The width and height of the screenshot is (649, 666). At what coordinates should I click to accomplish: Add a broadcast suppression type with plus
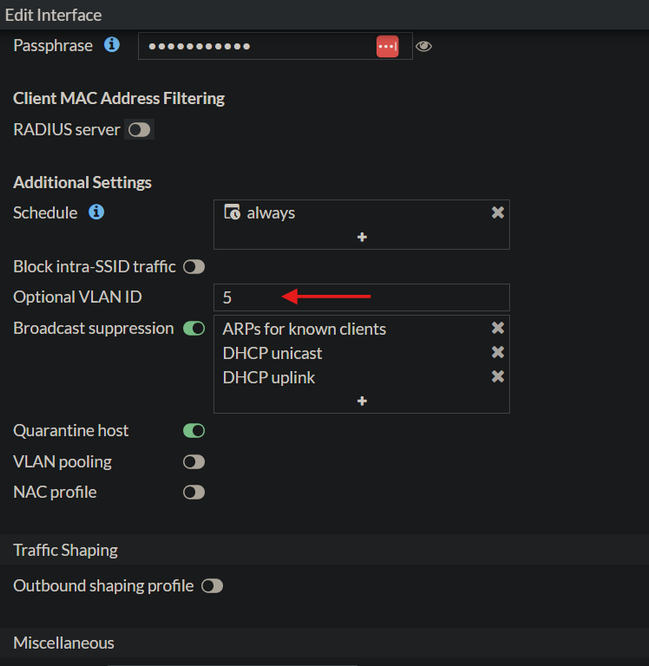tap(362, 401)
